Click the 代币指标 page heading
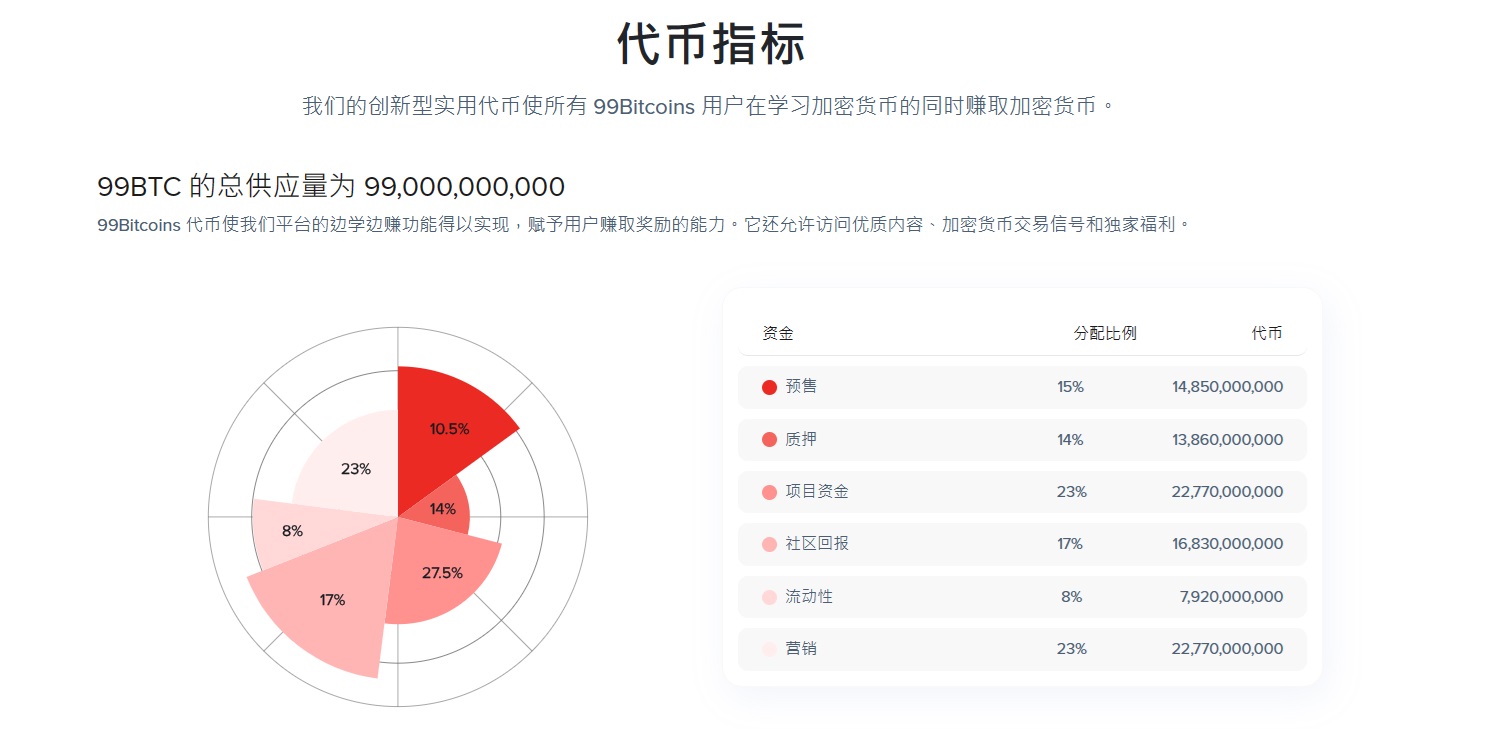 [711, 45]
